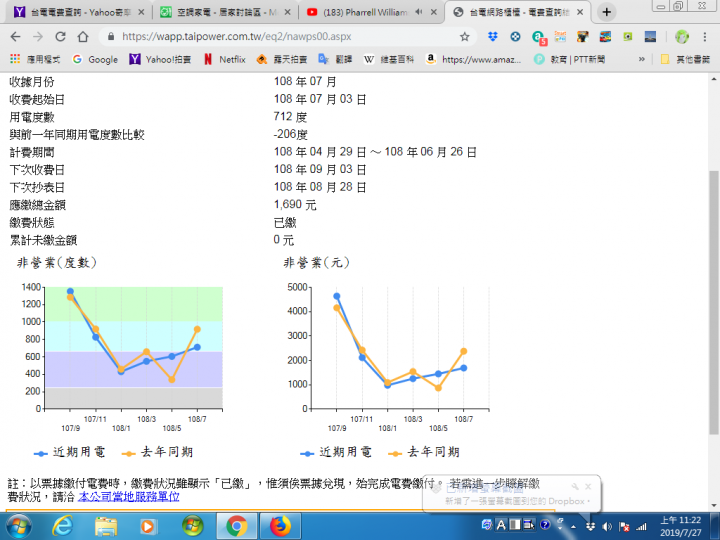
Task: Show hidden system tray icons arrow
Action: [574, 527]
